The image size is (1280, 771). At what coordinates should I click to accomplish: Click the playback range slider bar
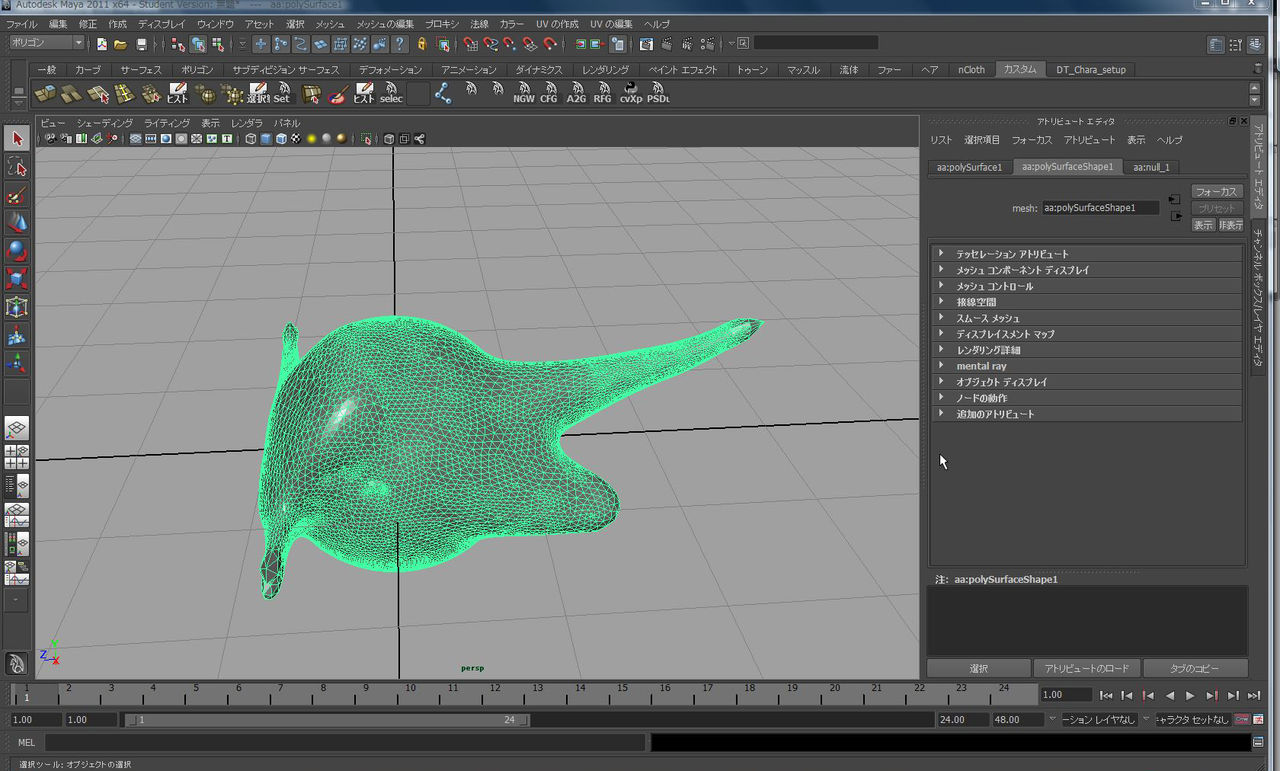tap(325, 720)
